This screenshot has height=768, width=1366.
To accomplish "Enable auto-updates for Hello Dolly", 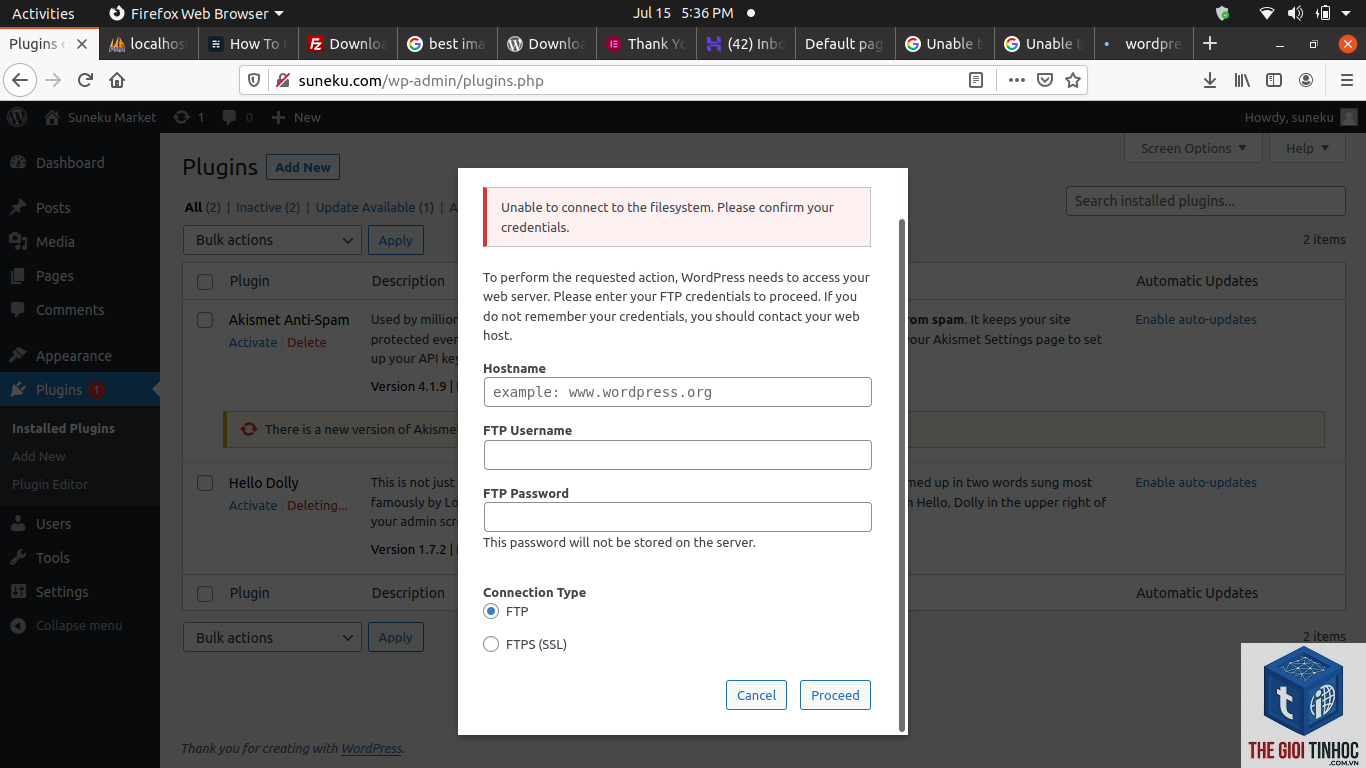I will (1196, 482).
